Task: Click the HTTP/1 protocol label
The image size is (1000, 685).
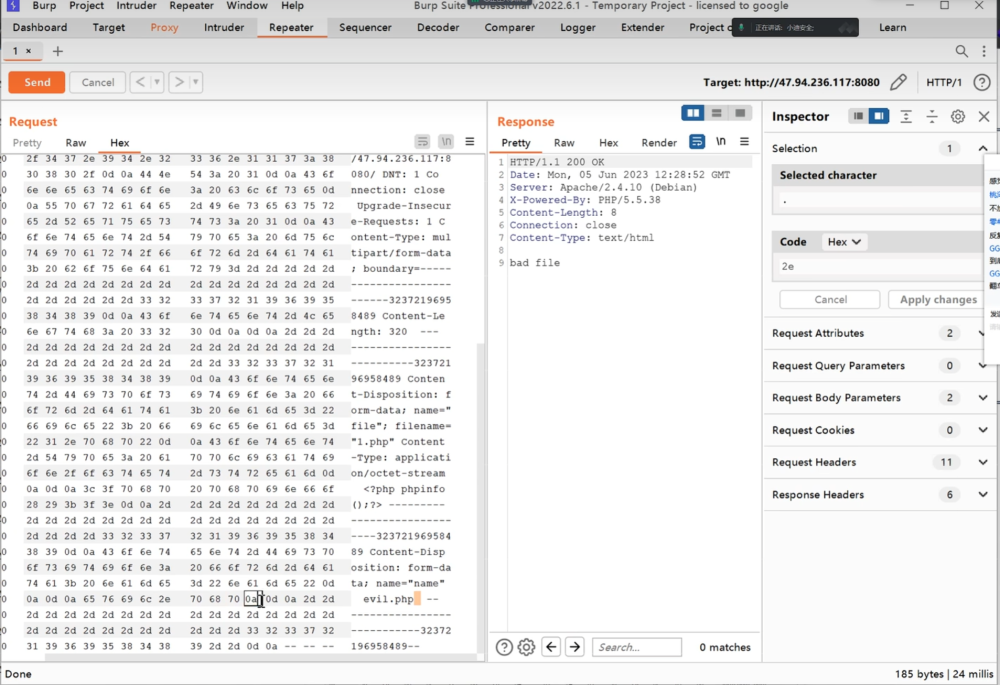Action: tap(944, 82)
